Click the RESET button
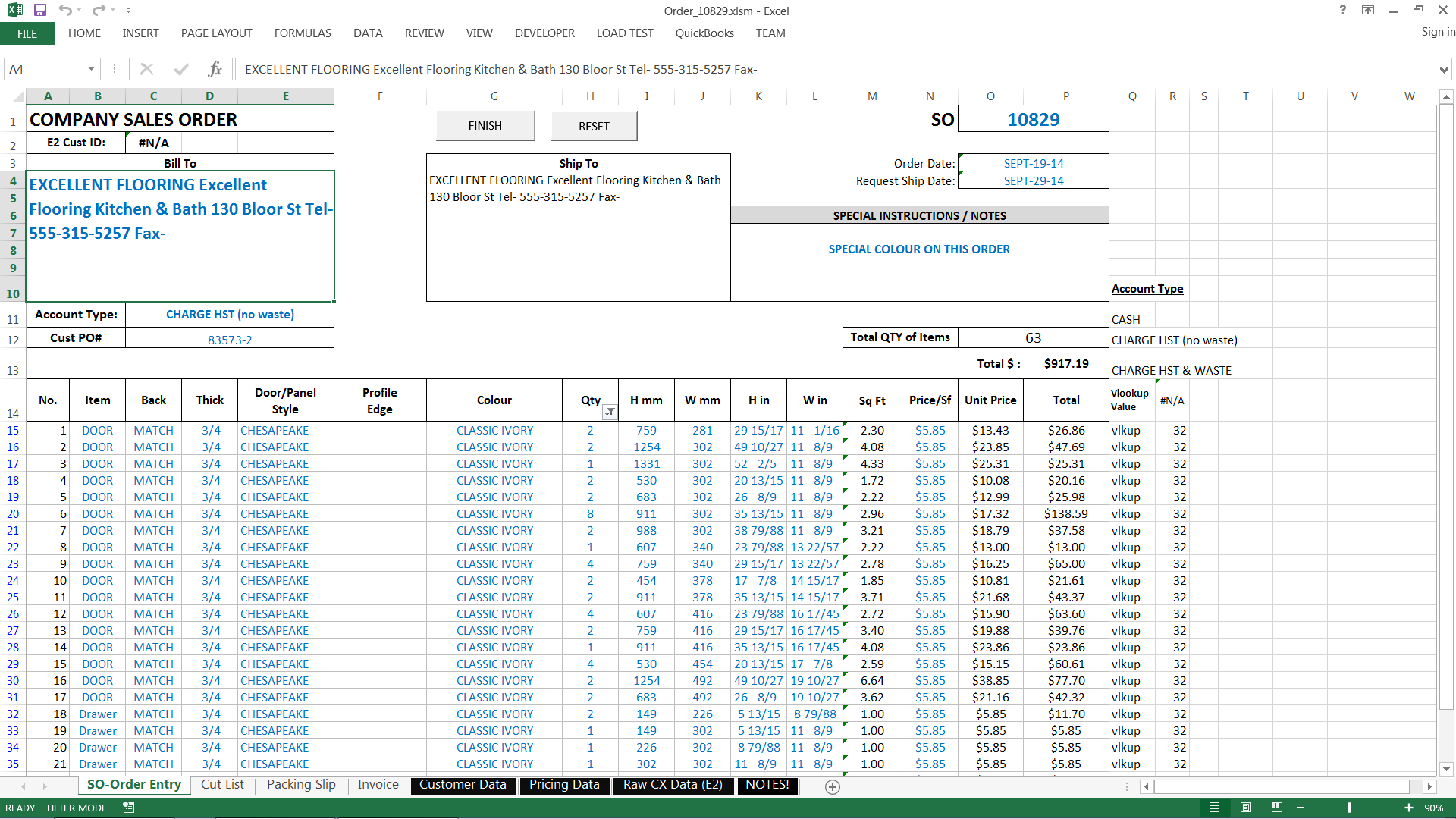This screenshot has height=819, width=1456. point(594,125)
